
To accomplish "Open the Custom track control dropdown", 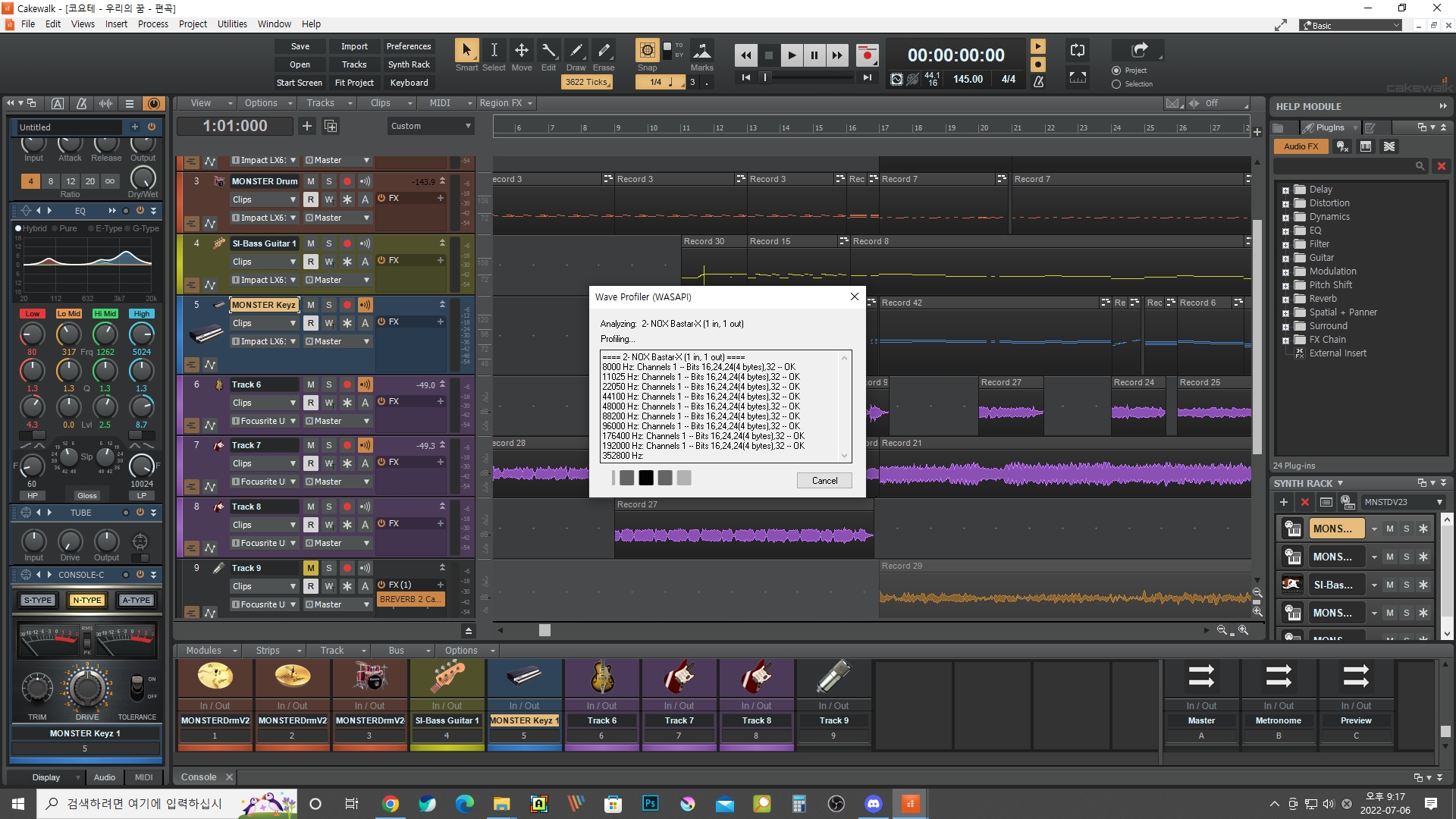I will click(431, 126).
